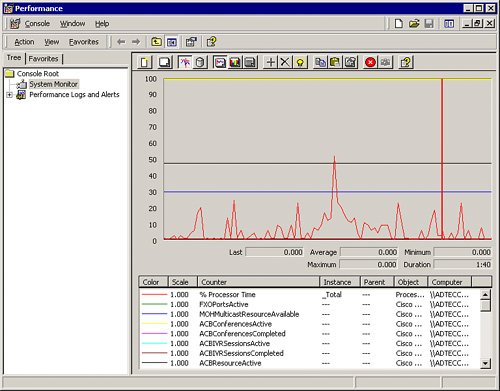Image resolution: width=500 pixels, height=391 pixels.
Task: Click the Computer column header
Action: [450, 282]
